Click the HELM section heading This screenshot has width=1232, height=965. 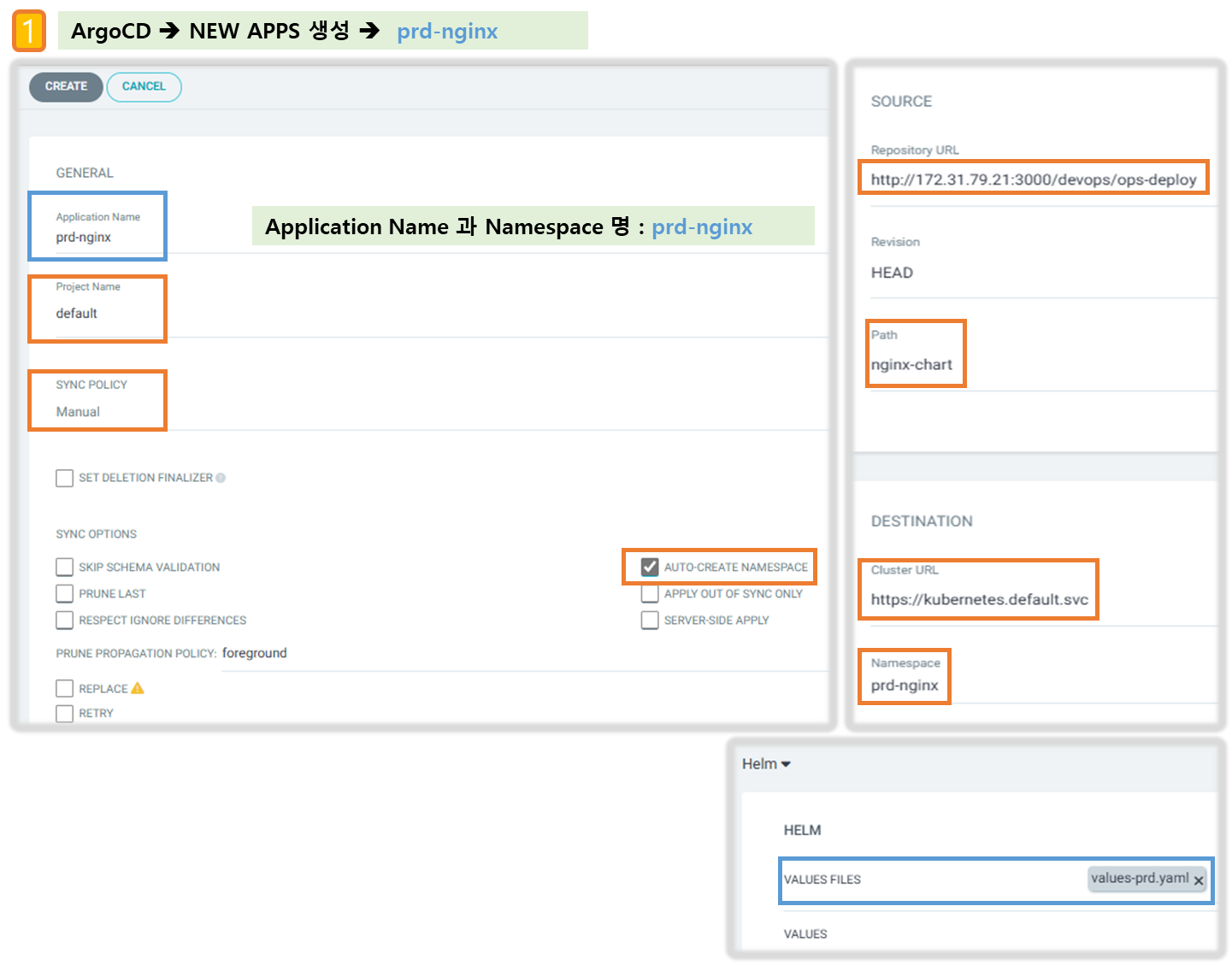pyautogui.click(x=802, y=831)
